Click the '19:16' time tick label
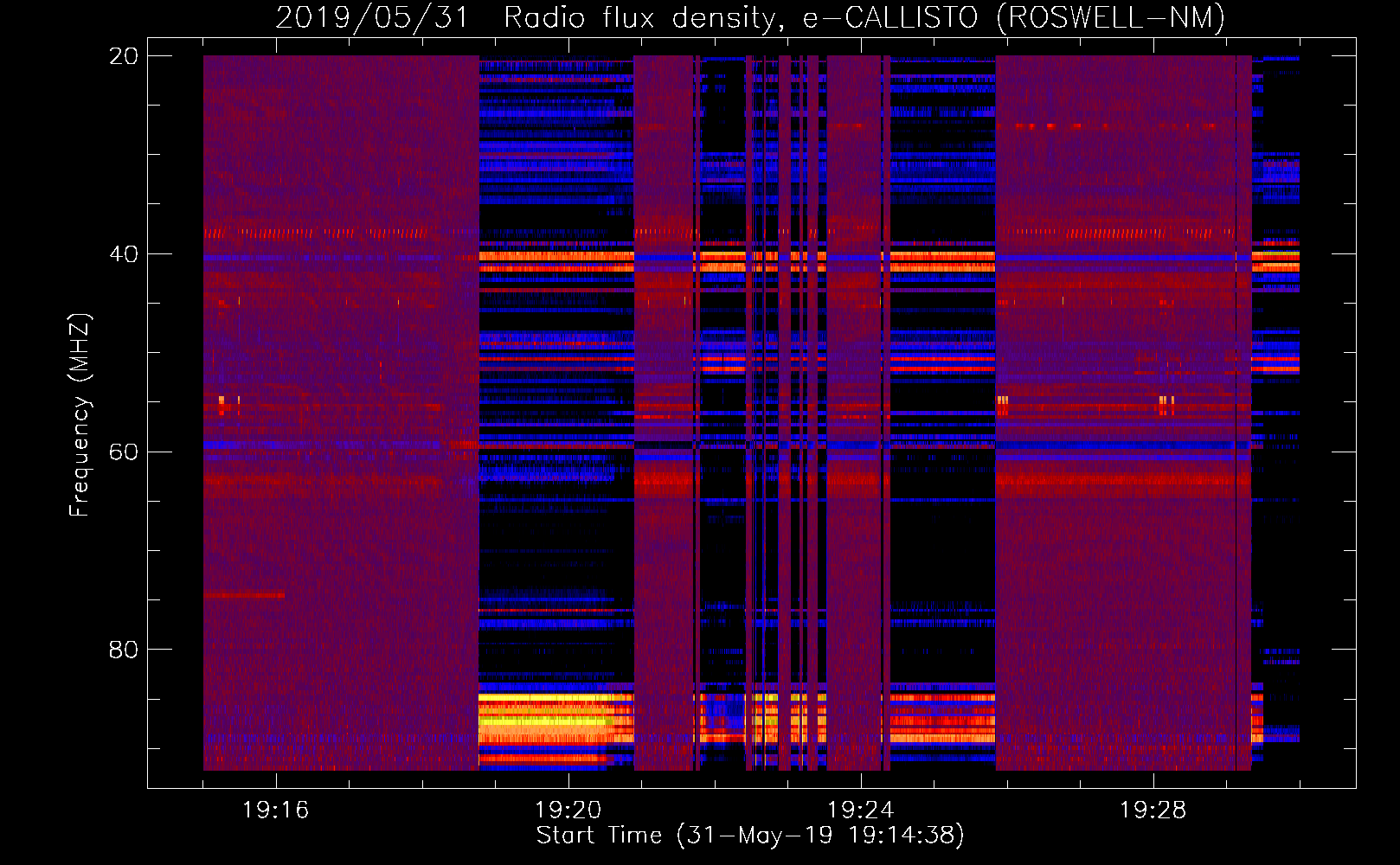 point(276,811)
